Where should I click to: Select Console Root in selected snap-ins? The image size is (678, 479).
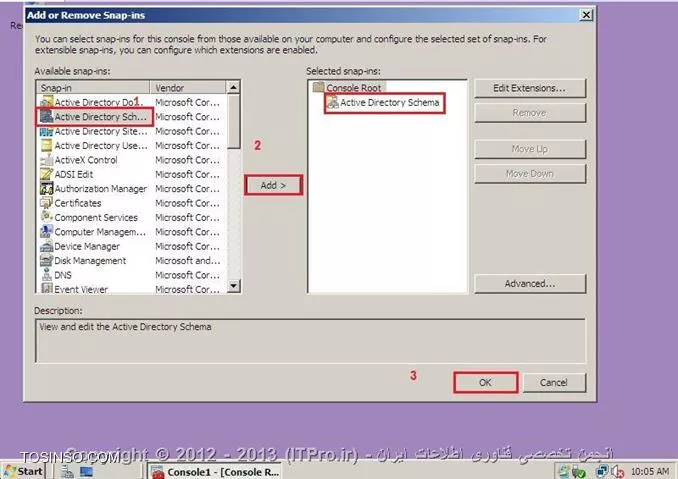pos(354,88)
